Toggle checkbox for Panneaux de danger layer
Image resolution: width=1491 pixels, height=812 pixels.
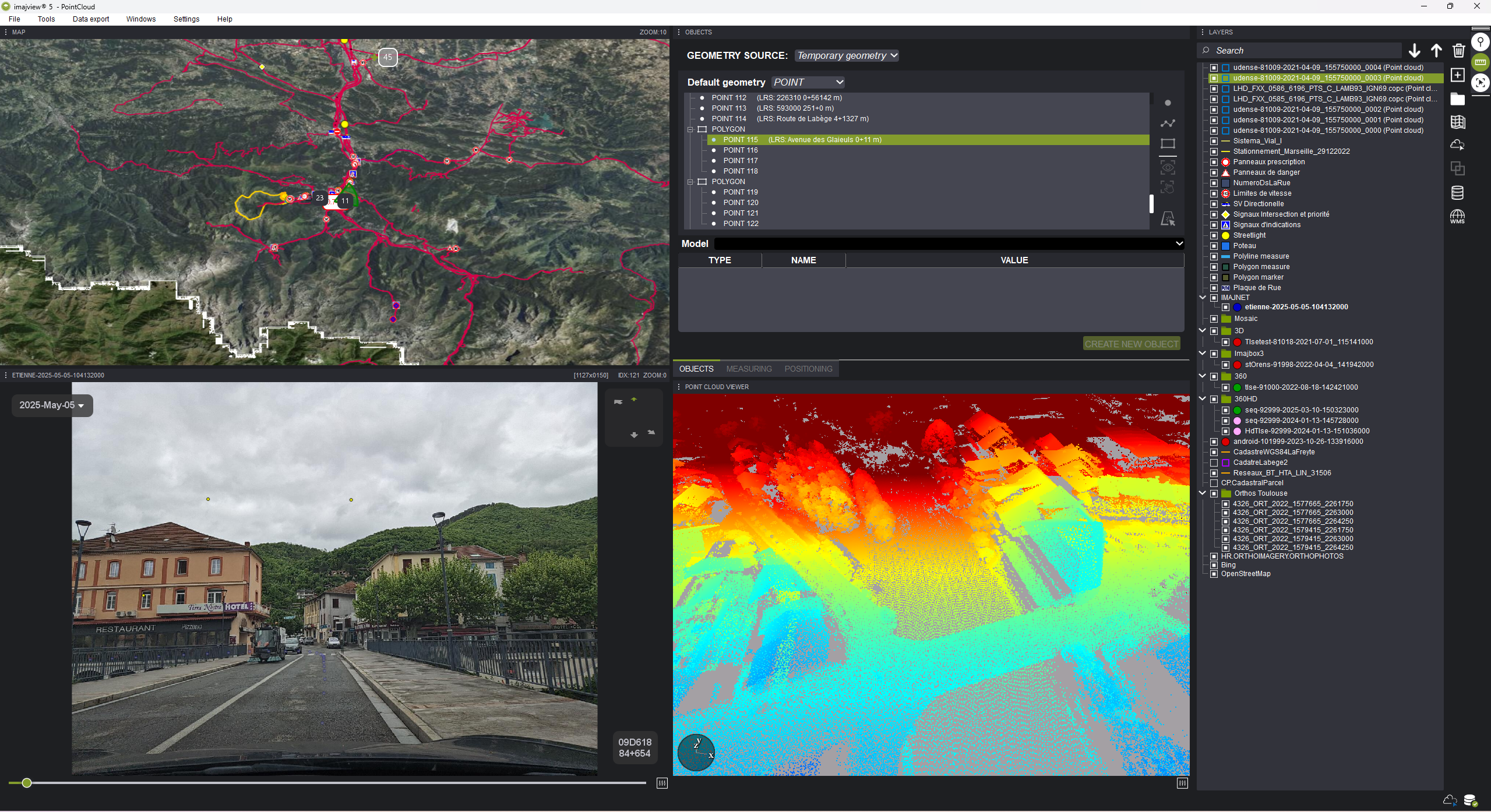(1214, 172)
